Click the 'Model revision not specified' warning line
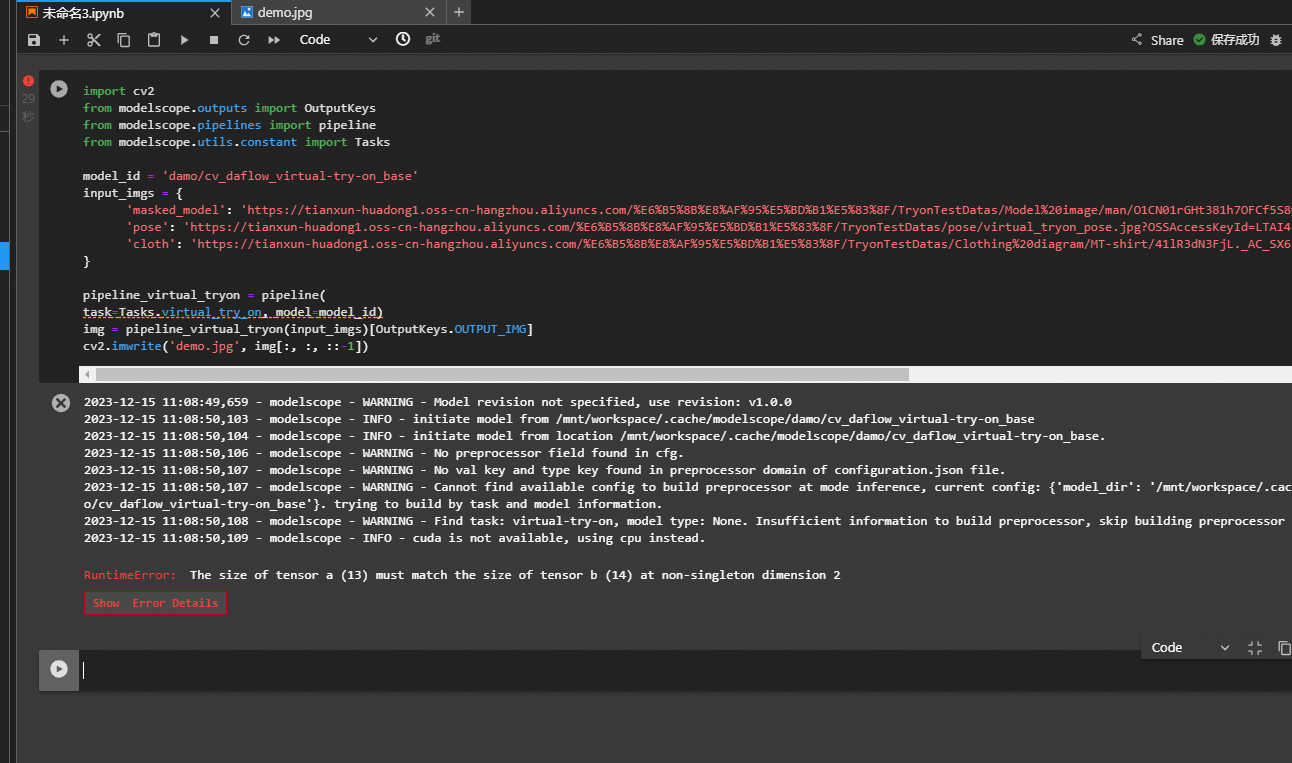 click(438, 402)
